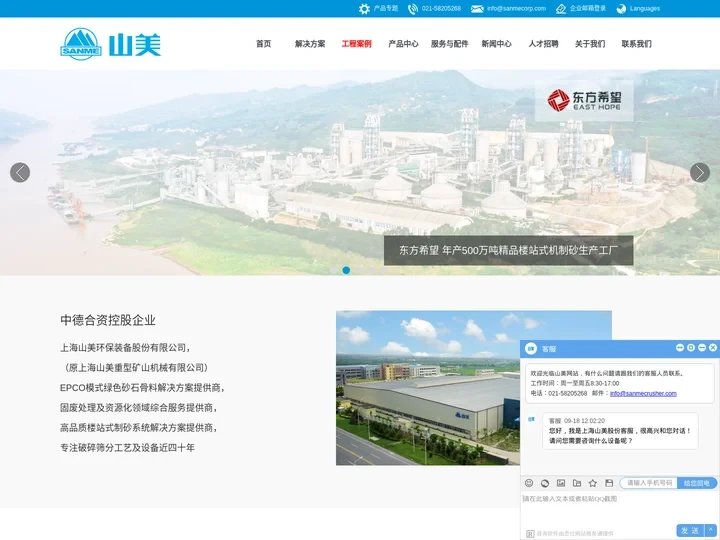Click the 给您回电 callback button
Viewport: 720px width, 540px height.
click(697, 483)
